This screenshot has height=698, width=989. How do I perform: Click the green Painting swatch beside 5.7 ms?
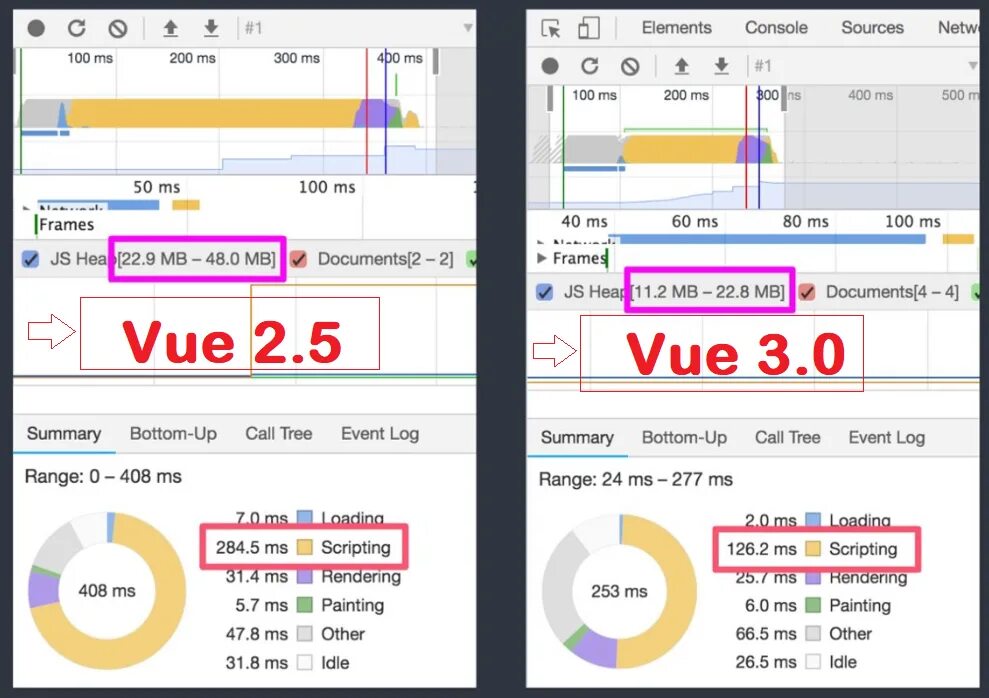pos(305,605)
